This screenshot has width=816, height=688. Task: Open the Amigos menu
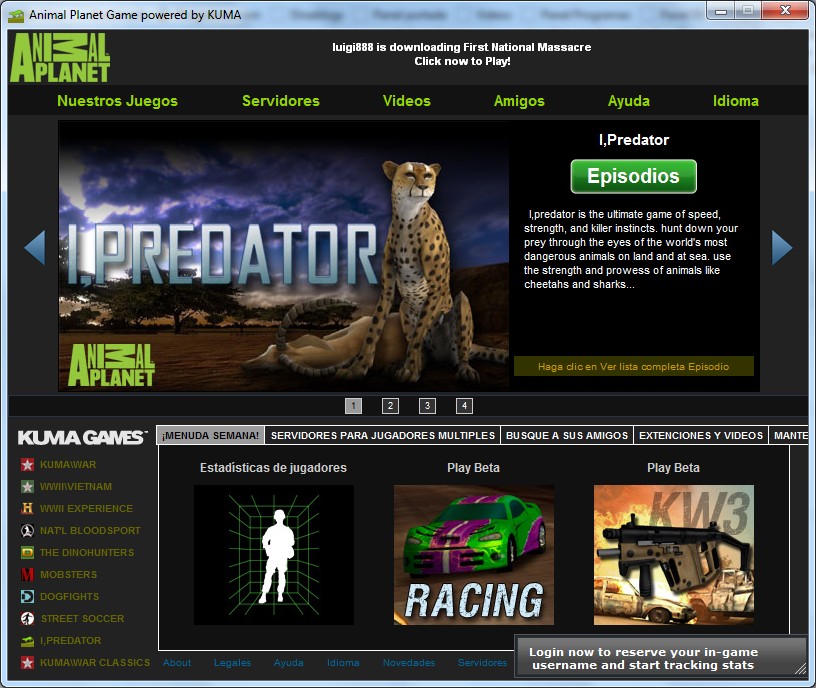click(x=519, y=101)
